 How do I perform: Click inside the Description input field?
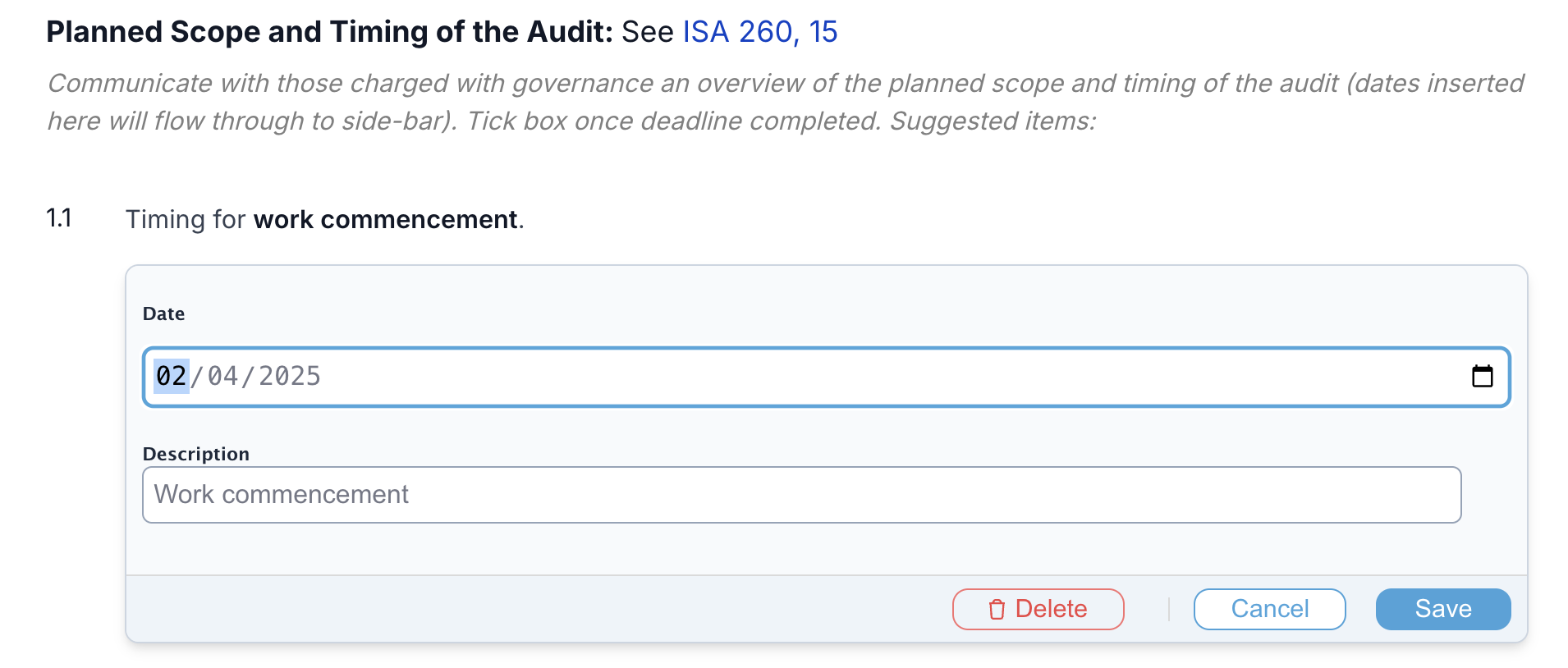point(802,495)
